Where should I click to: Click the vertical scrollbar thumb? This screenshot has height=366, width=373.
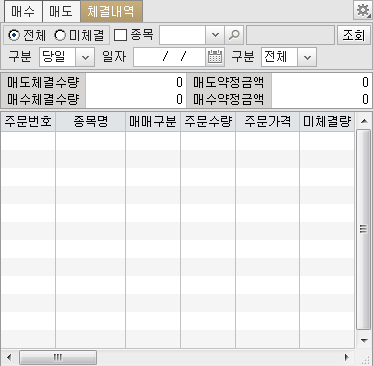pos(364,229)
